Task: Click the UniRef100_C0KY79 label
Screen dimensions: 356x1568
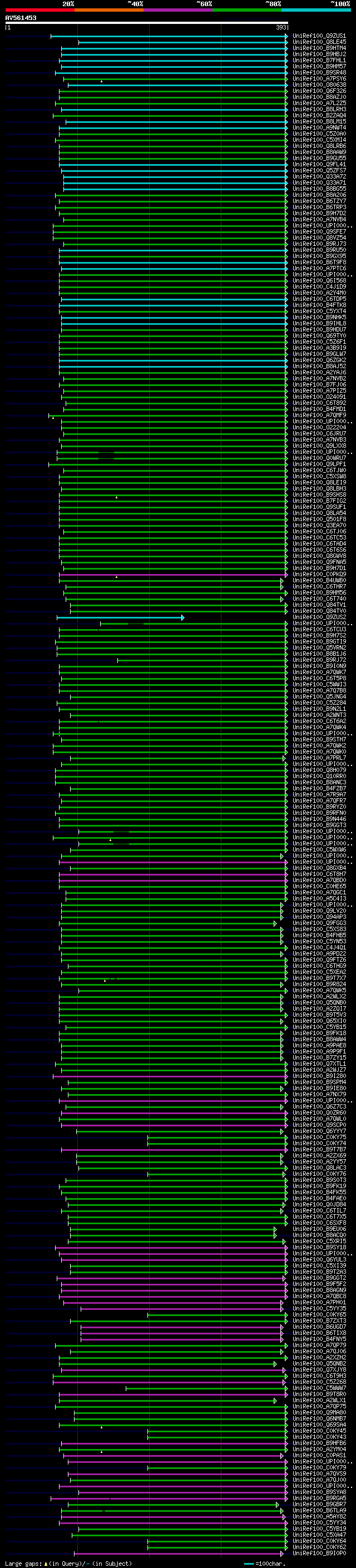Action: [x=319, y=1468]
